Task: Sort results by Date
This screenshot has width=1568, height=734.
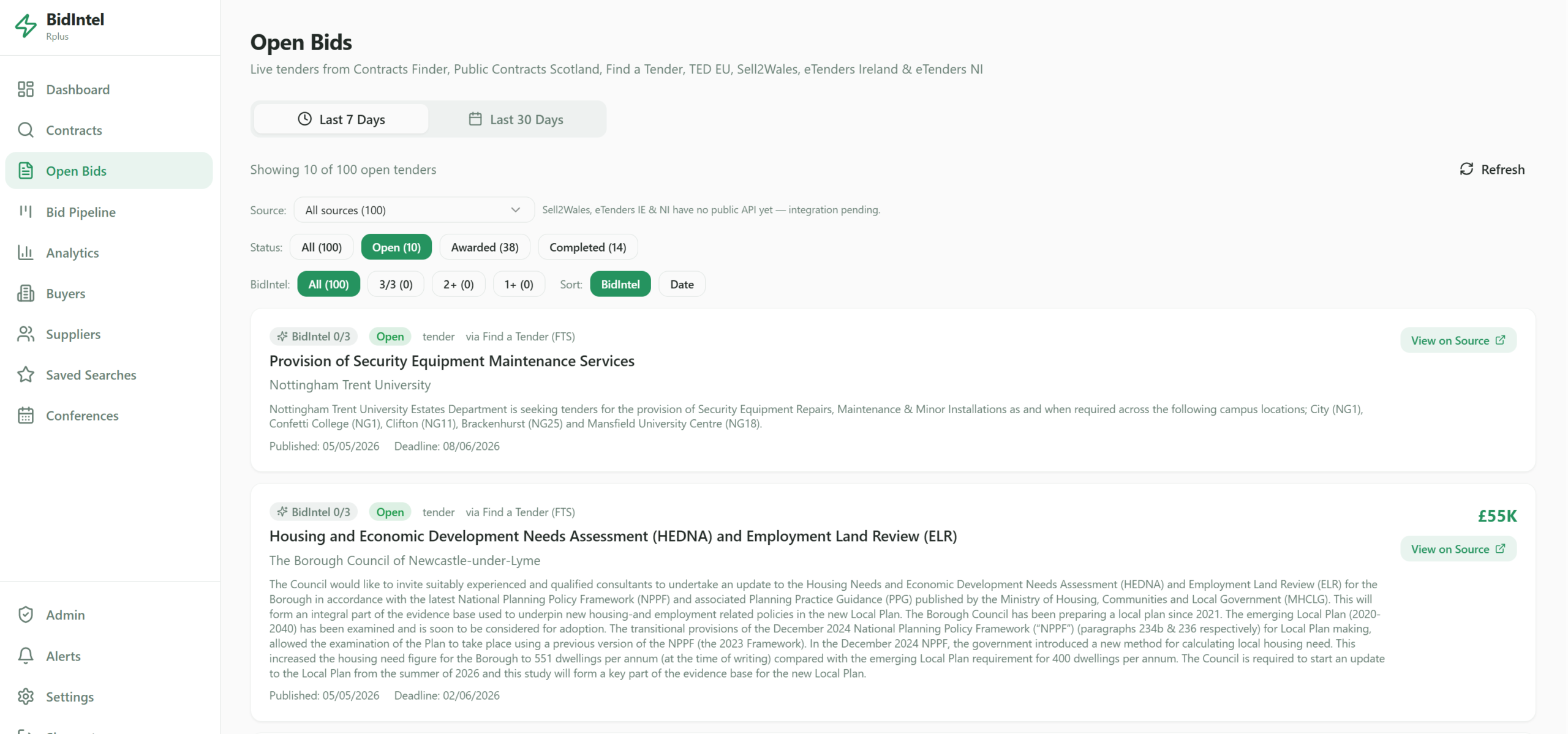Action: [682, 284]
